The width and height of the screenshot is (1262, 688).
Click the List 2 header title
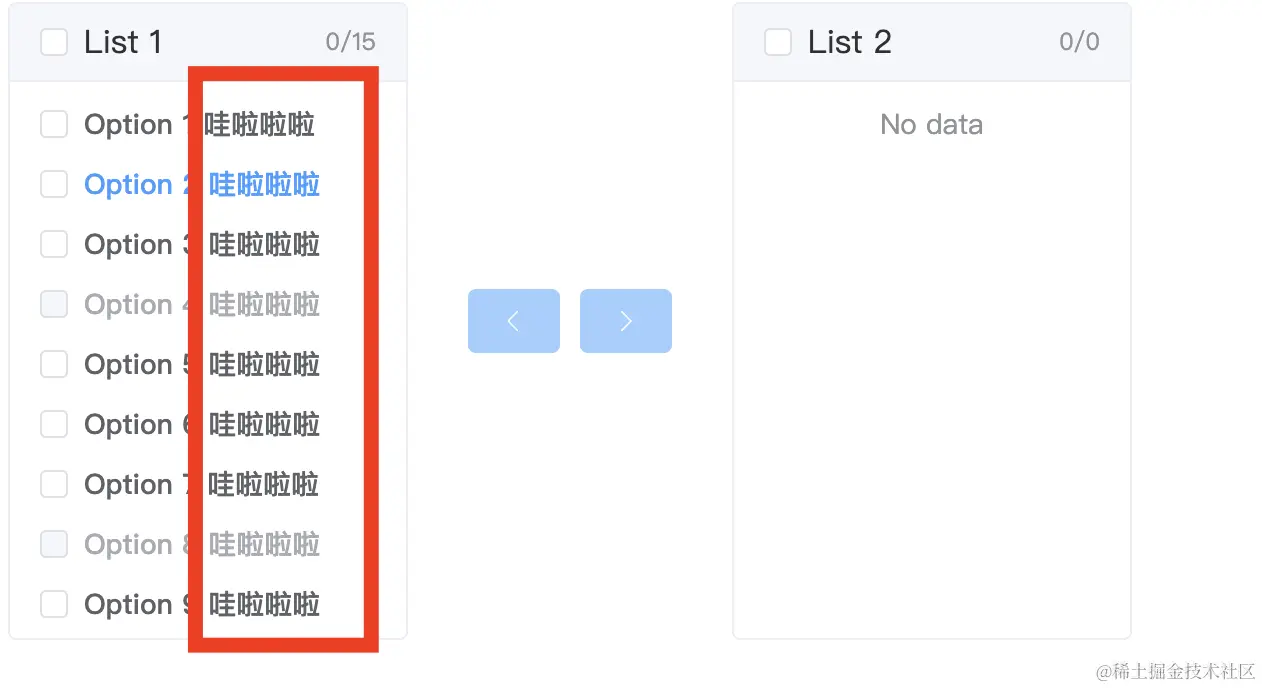[x=847, y=41]
